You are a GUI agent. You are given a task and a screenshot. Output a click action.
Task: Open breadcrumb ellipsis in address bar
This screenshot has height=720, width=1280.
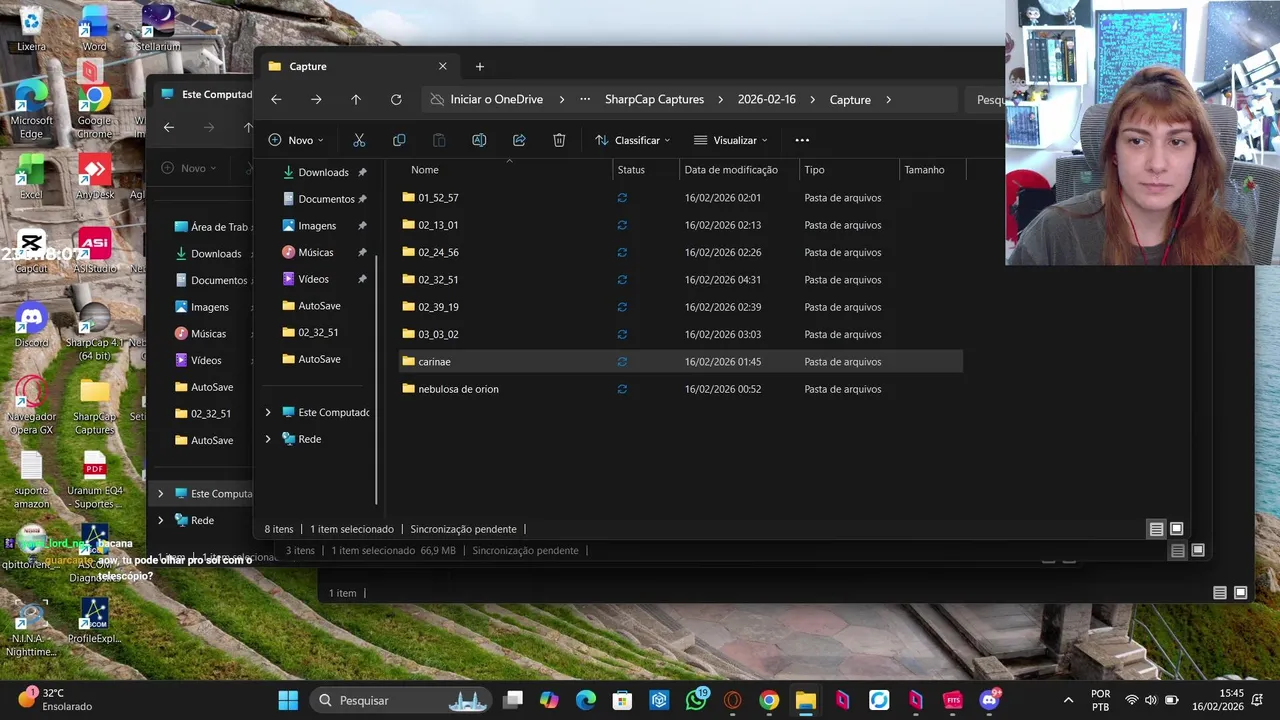coord(585,100)
